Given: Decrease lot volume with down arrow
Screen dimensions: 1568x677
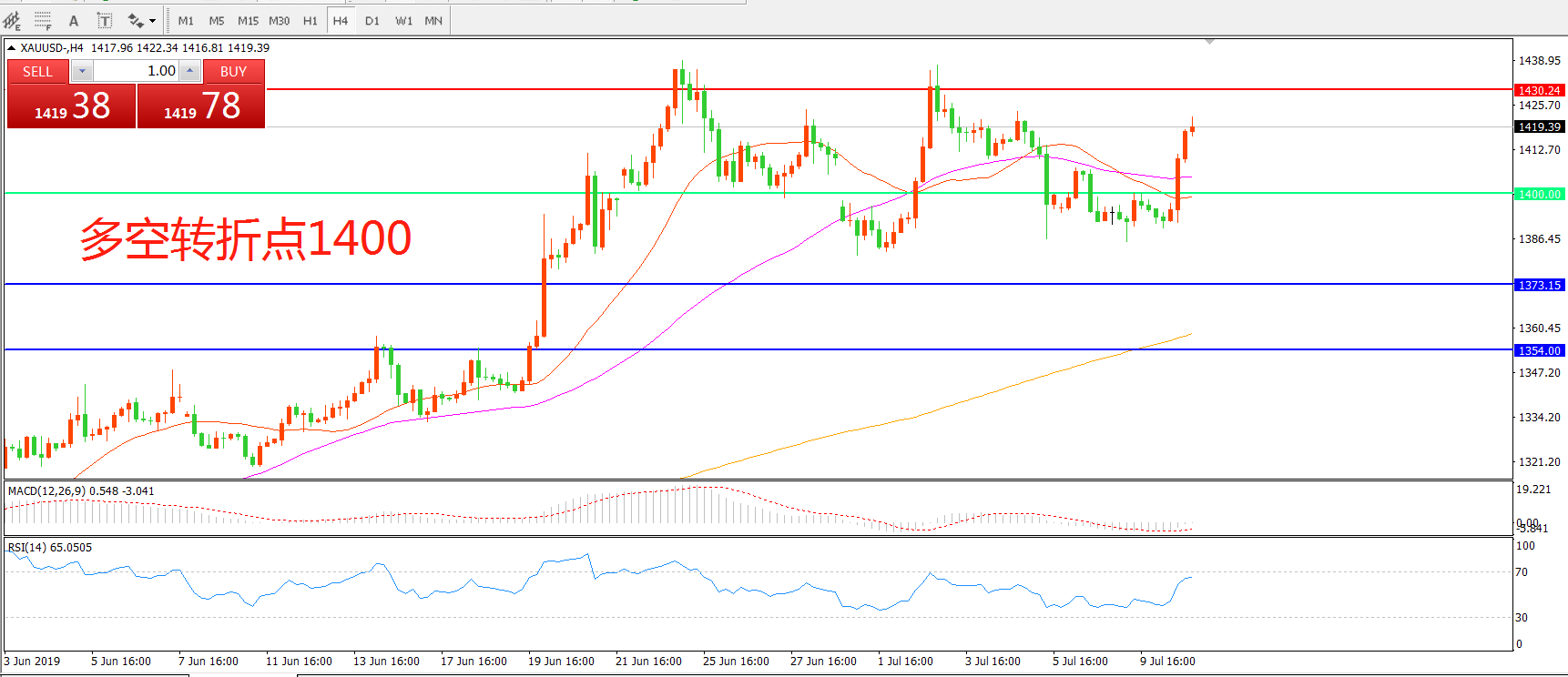Looking at the screenshot, I should click(x=82, y=71).
